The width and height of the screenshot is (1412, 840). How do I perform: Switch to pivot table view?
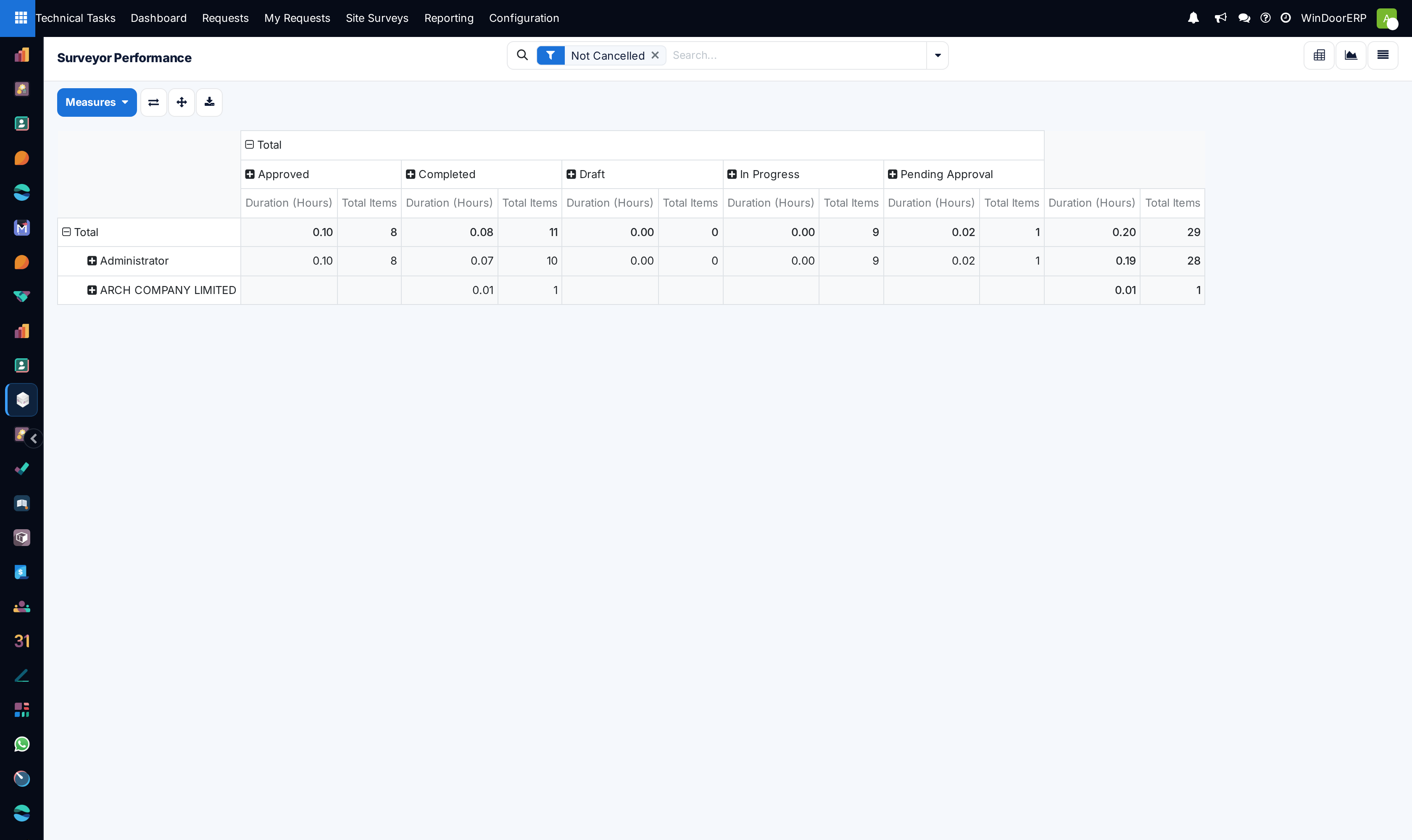[x=1319, y=55]
